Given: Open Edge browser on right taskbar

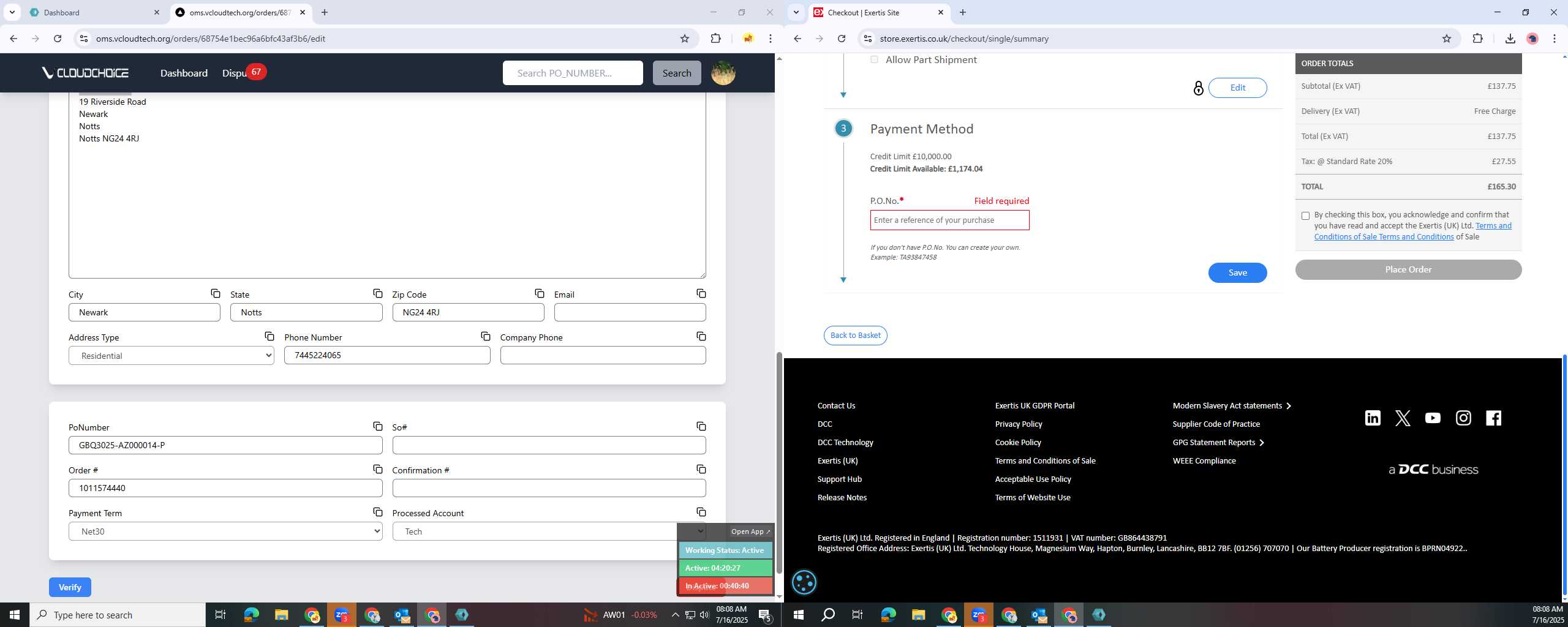Looking at the screenshot, I should coord(888,615).
